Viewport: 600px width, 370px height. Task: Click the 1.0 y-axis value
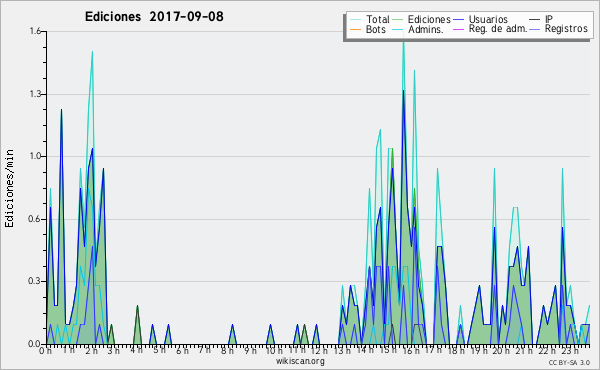click(x=35, y=156)
